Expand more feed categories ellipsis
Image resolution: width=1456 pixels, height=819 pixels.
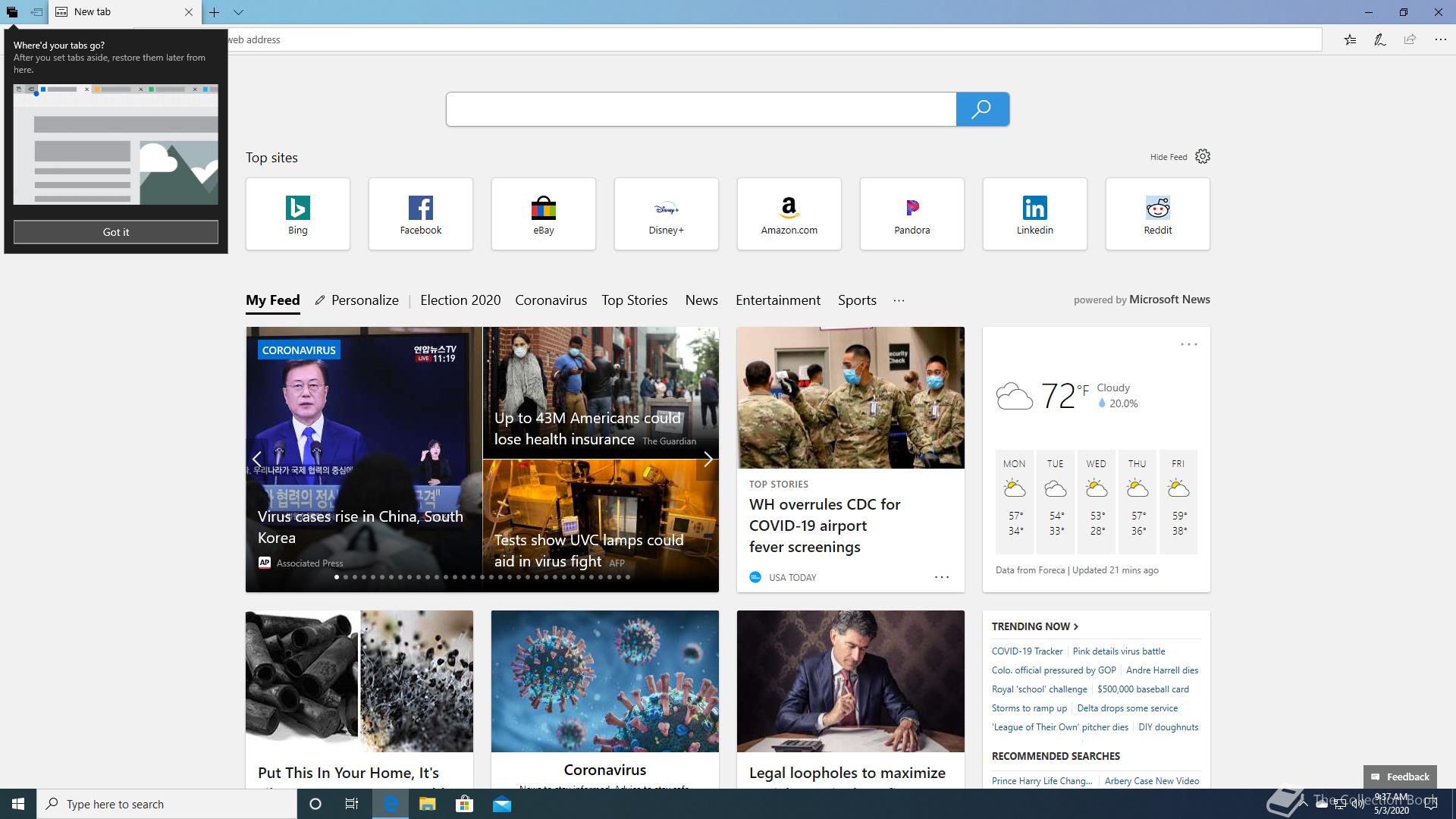coord(899,300)
